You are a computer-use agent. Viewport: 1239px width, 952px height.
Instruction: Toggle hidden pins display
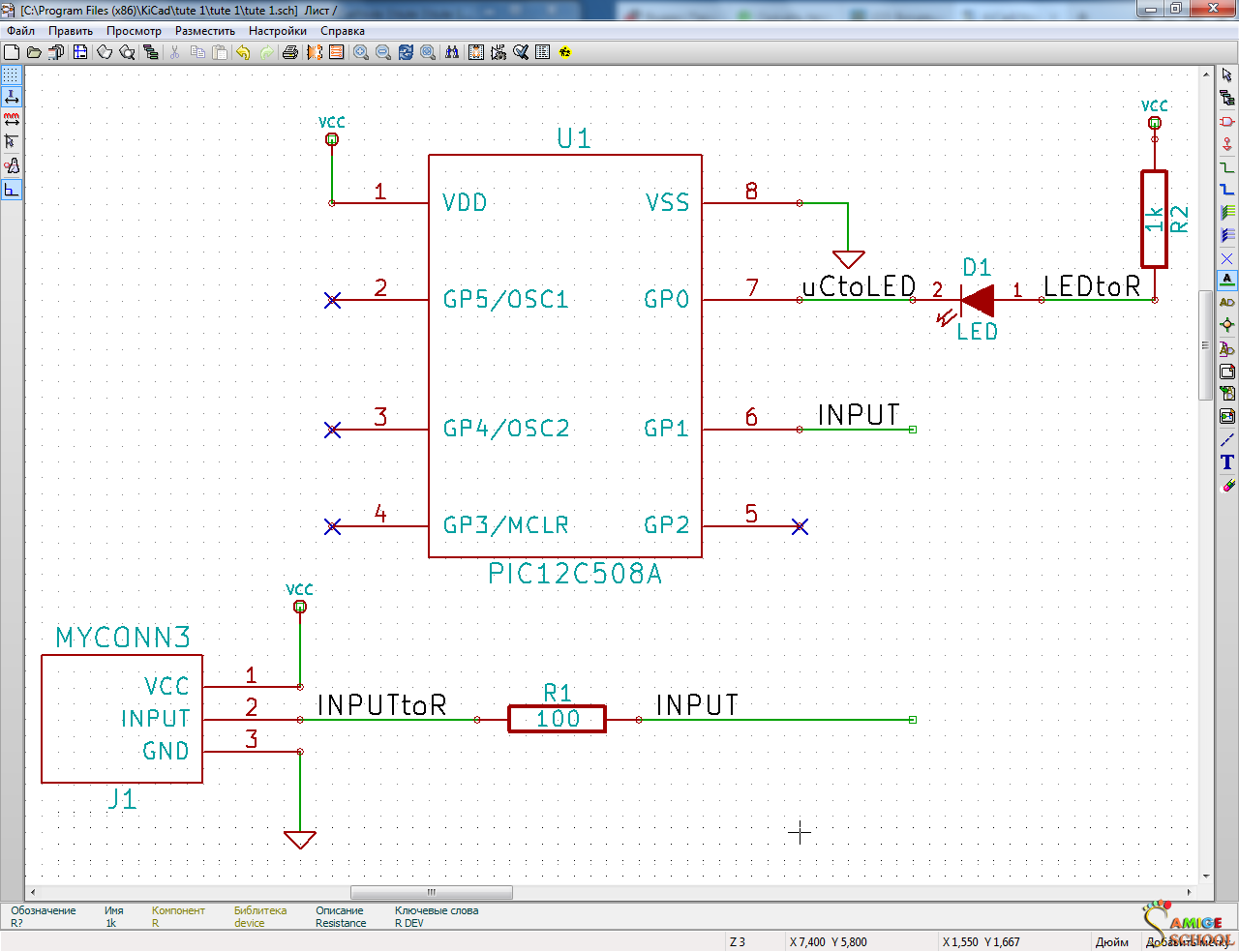point(12,165)
